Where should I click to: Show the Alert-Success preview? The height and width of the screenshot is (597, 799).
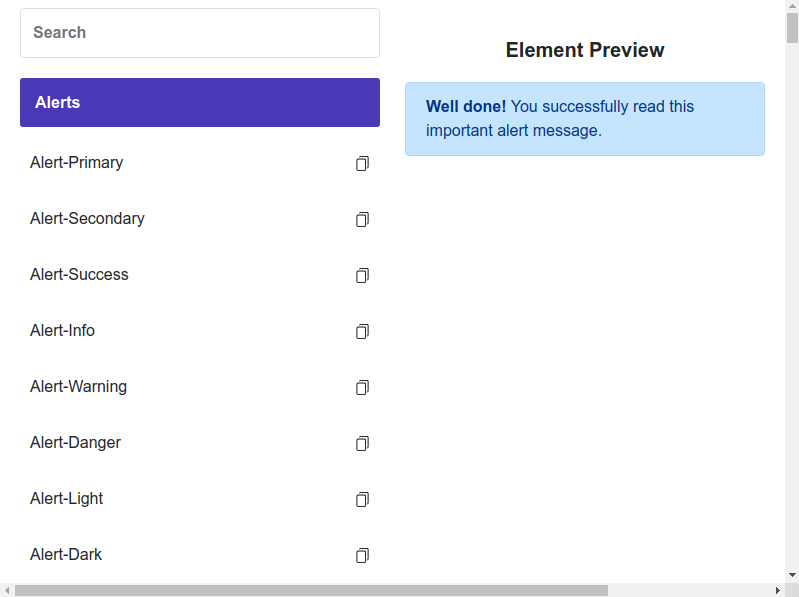point(79,275)
